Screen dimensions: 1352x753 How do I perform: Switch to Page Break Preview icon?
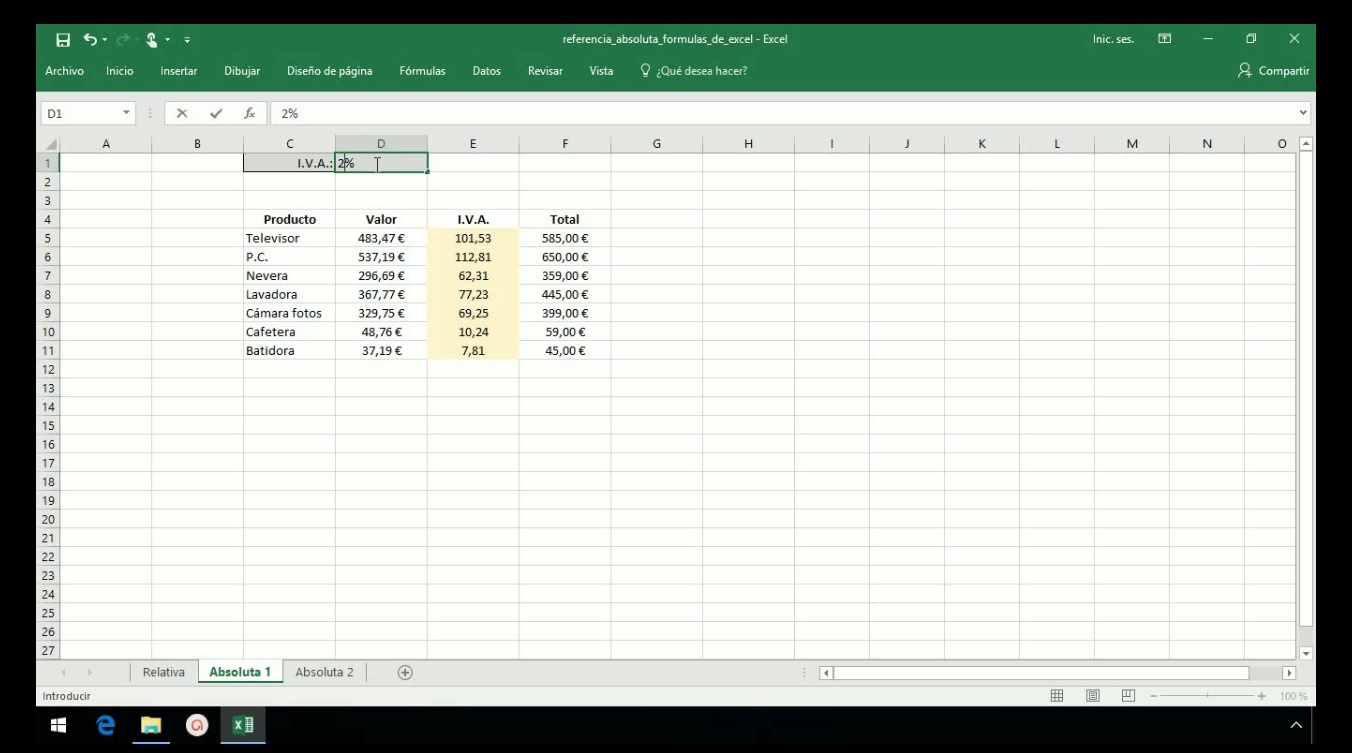[1128, 696]
